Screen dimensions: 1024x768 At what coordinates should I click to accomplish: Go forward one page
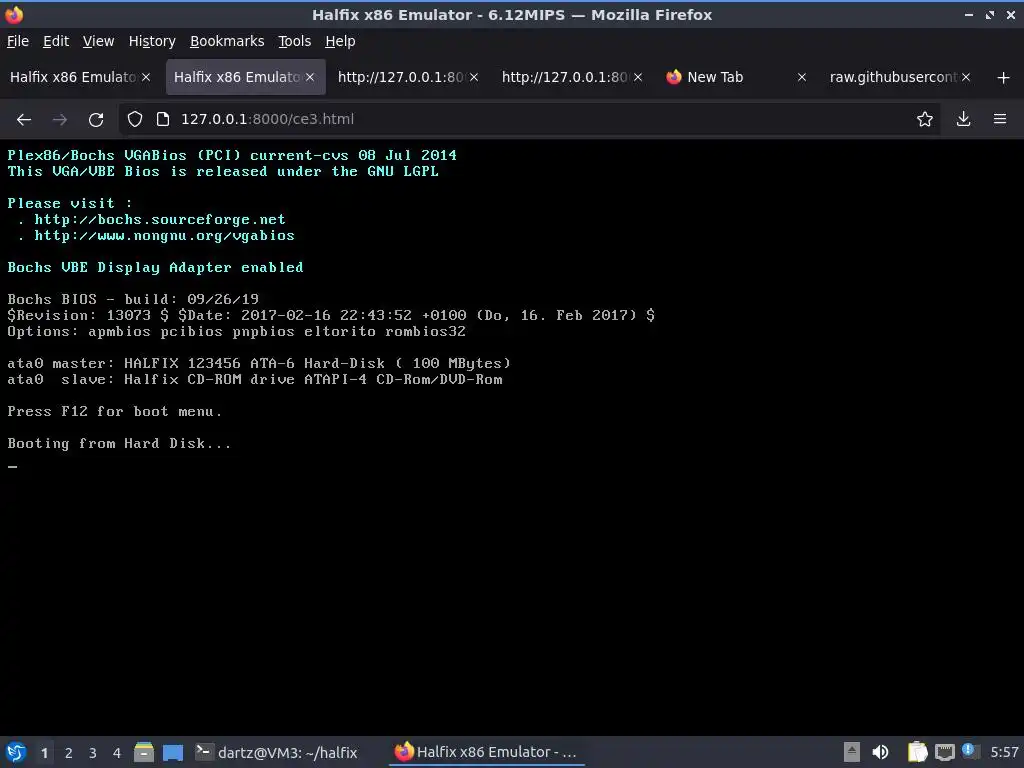point(59,120)
